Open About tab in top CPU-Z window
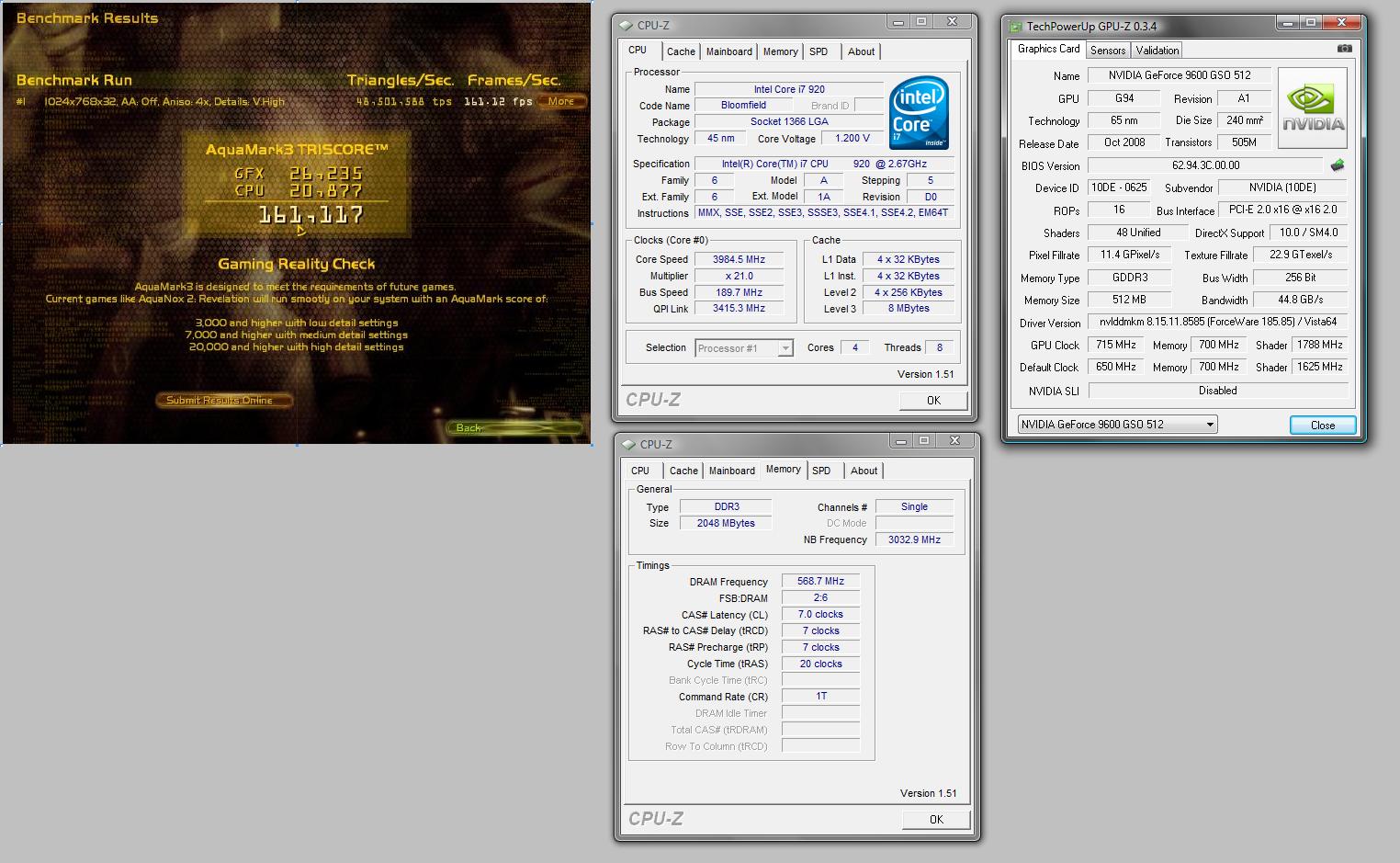The width and height of the screenshot is (1400, 863). coord(861,51)
